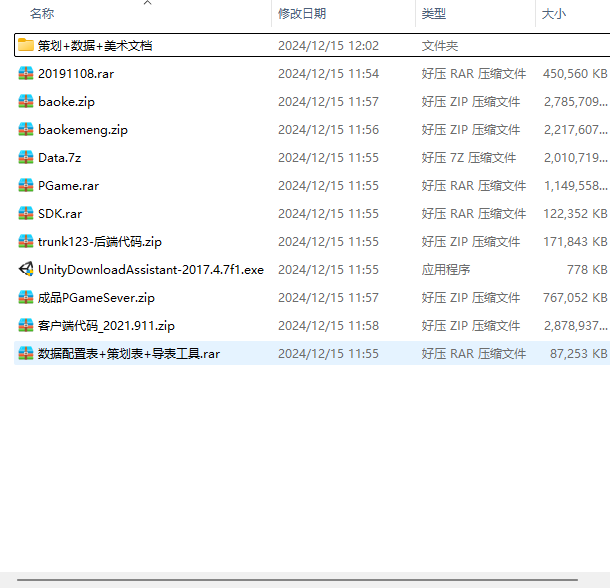Sort by the 名称 column header

[42, 14]
